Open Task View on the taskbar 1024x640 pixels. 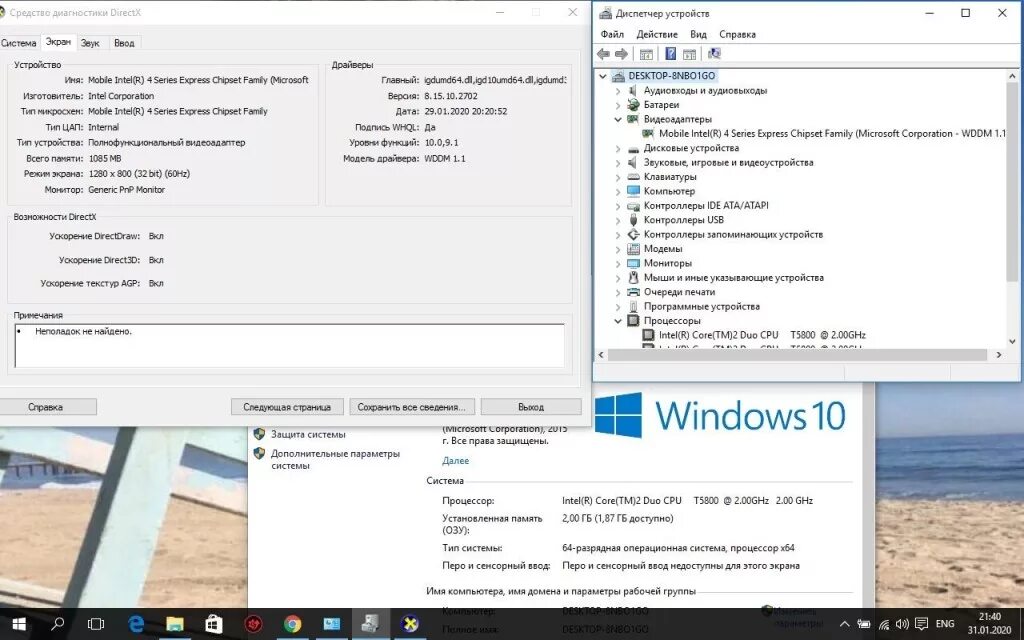tap(96, 624)
